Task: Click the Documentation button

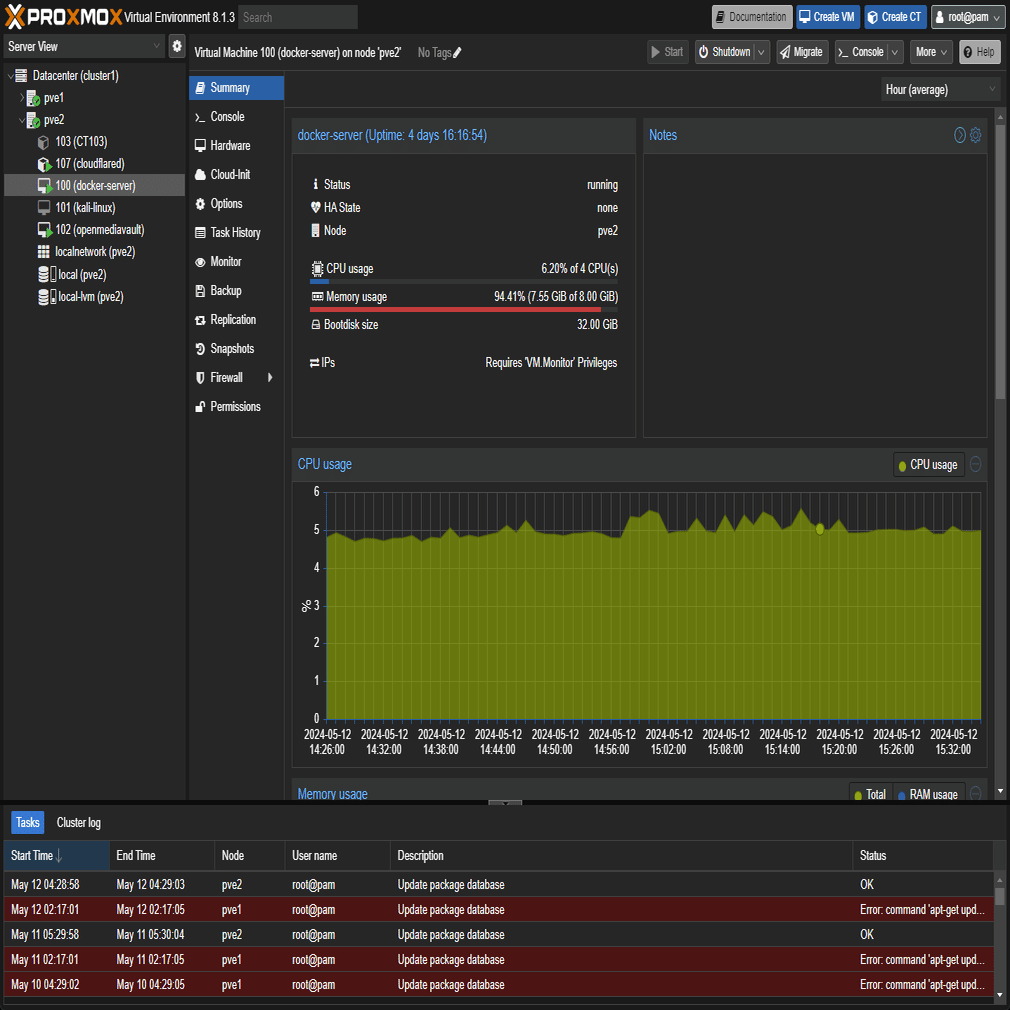Action: tap(752, 17)
